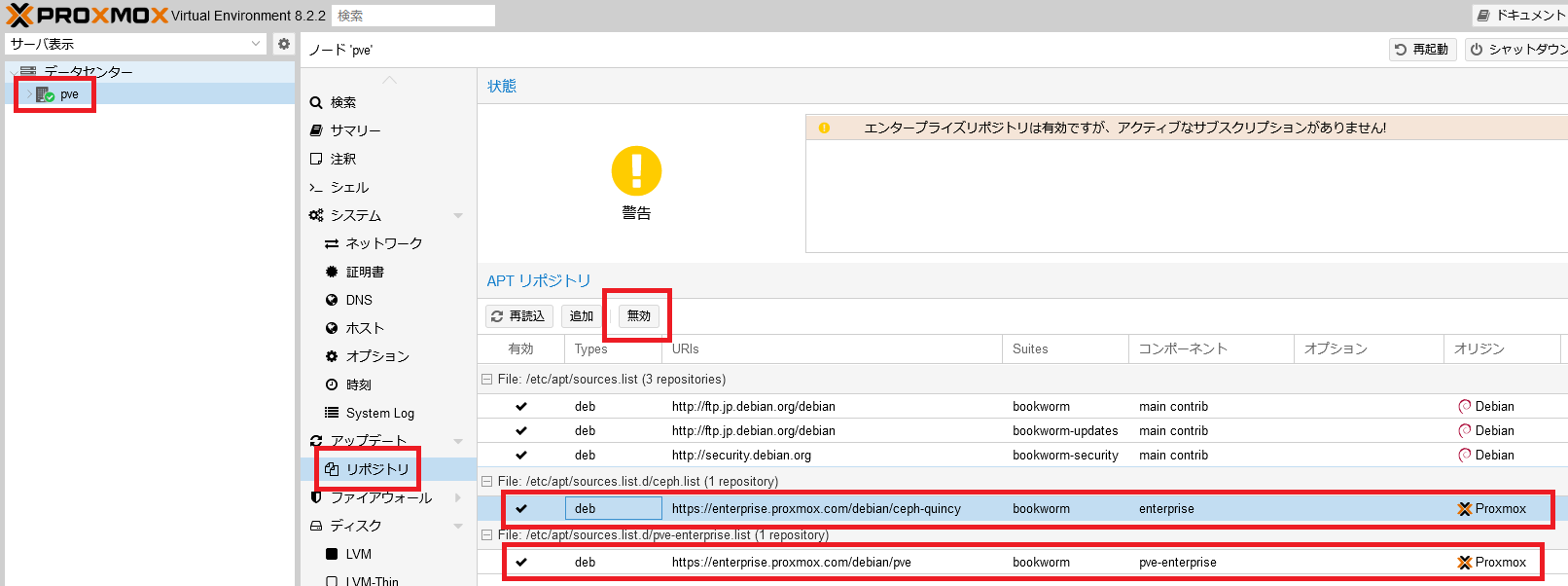Sort by the URIs column header
The width and height of the screenshot is (1568, 586).
tap(832, 348)
